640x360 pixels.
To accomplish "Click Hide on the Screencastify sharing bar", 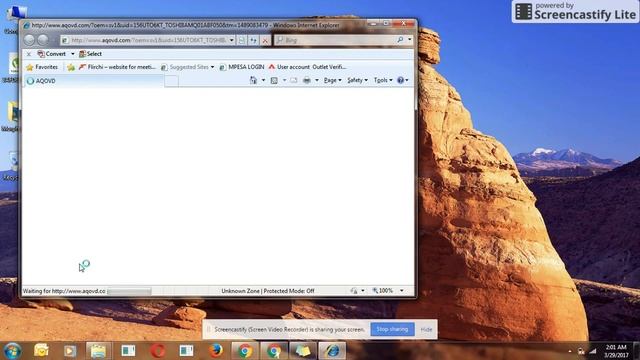I will point(426,329).
